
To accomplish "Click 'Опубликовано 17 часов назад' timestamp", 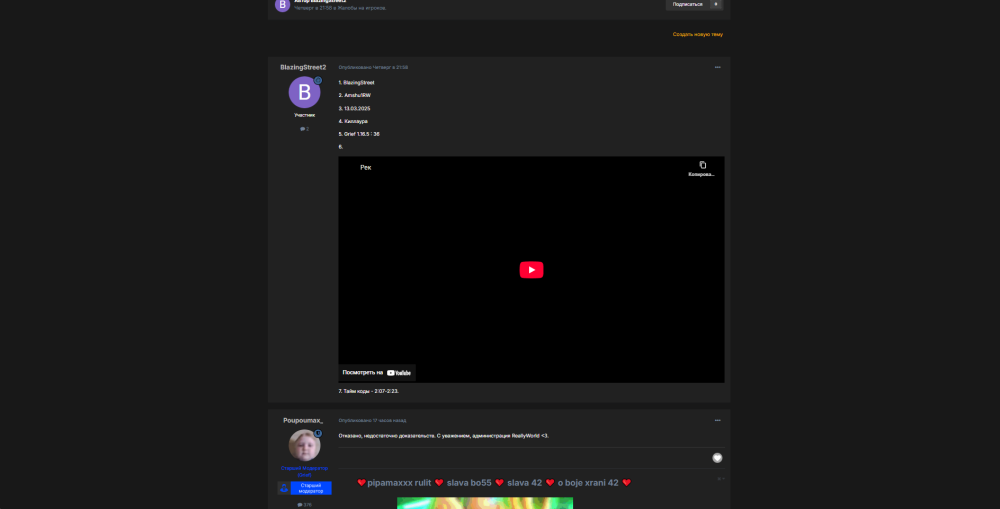I will (x=372, y=420).
